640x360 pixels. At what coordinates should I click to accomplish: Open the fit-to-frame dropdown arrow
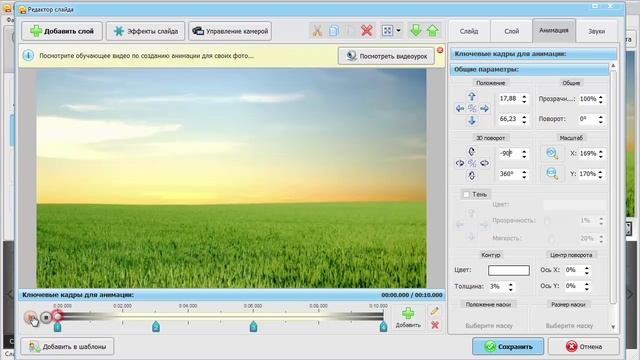(398, 31)
